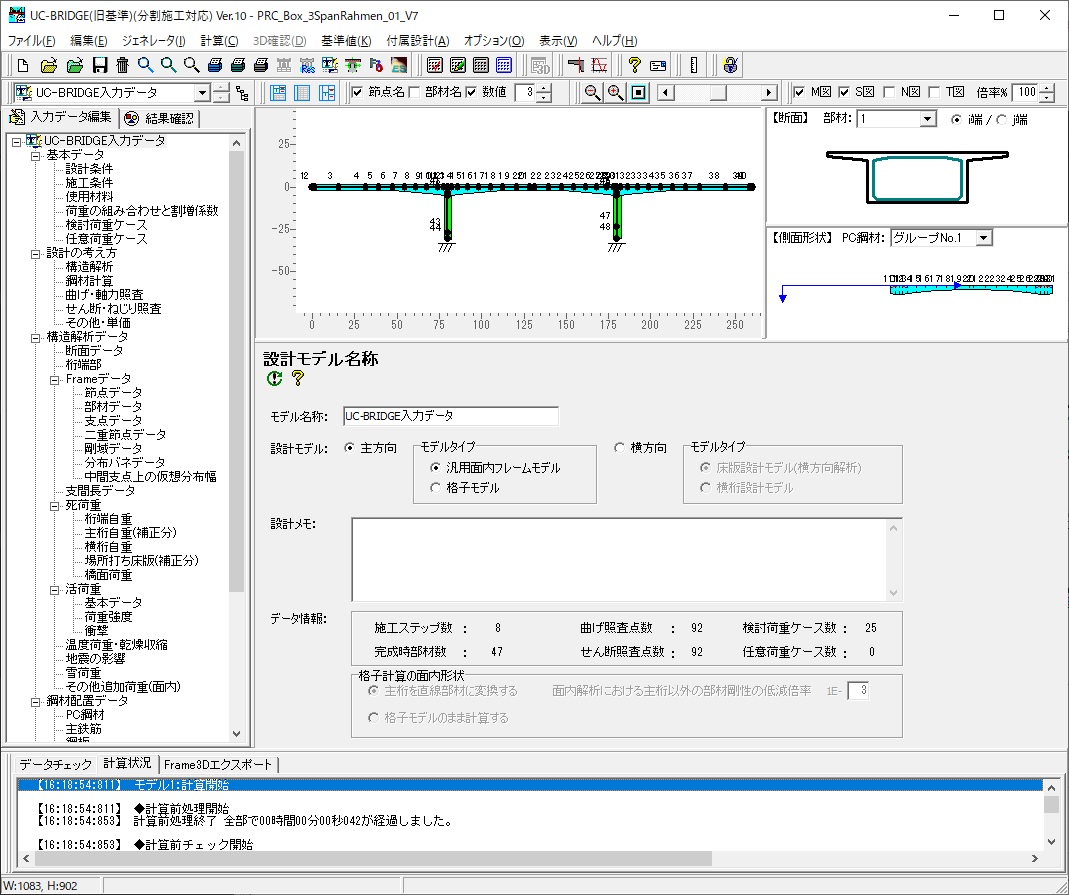Enable the 部材名 checkbox

point(413,92)
